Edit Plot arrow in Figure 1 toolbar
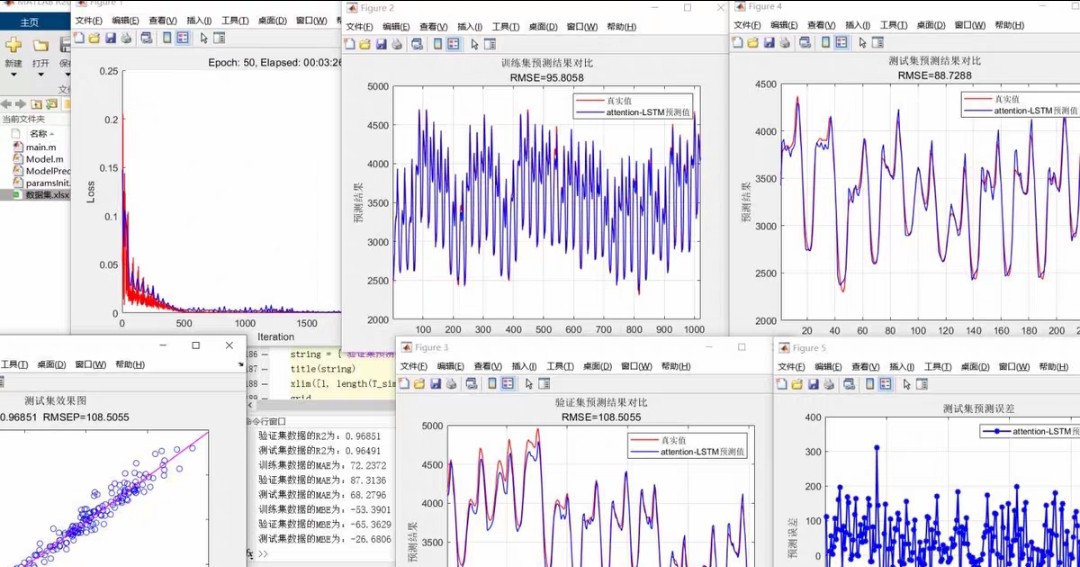The height and width of the screenshot is (567, 1080). (x=204, y=39)
